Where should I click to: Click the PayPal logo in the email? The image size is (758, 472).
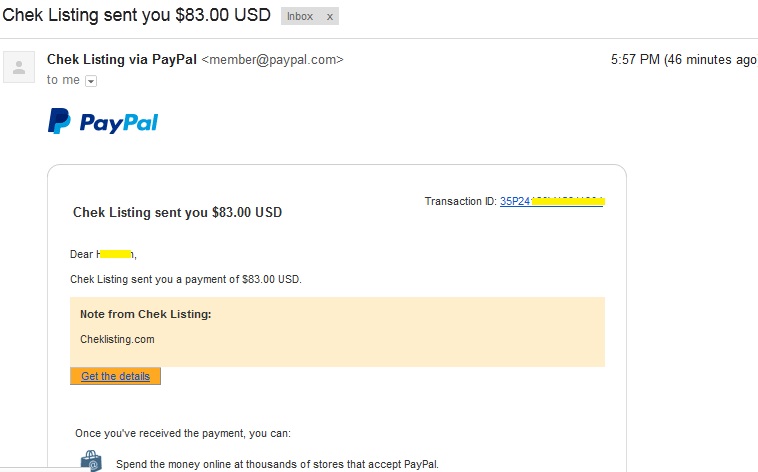[x=103, y=123]
